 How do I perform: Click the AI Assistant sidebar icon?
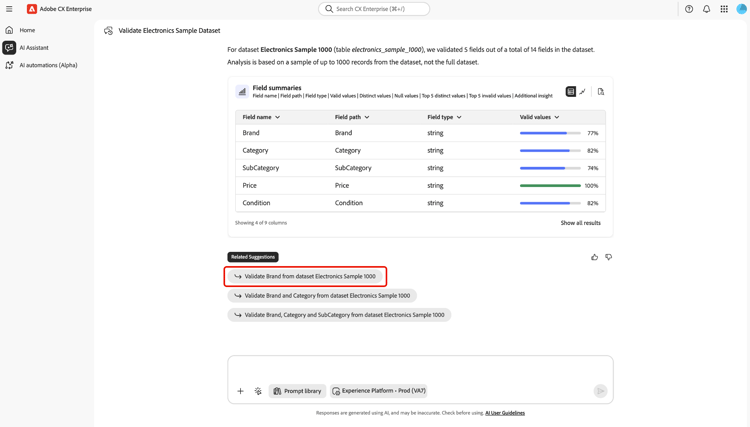pyautogui.click(x=9, y=47)
